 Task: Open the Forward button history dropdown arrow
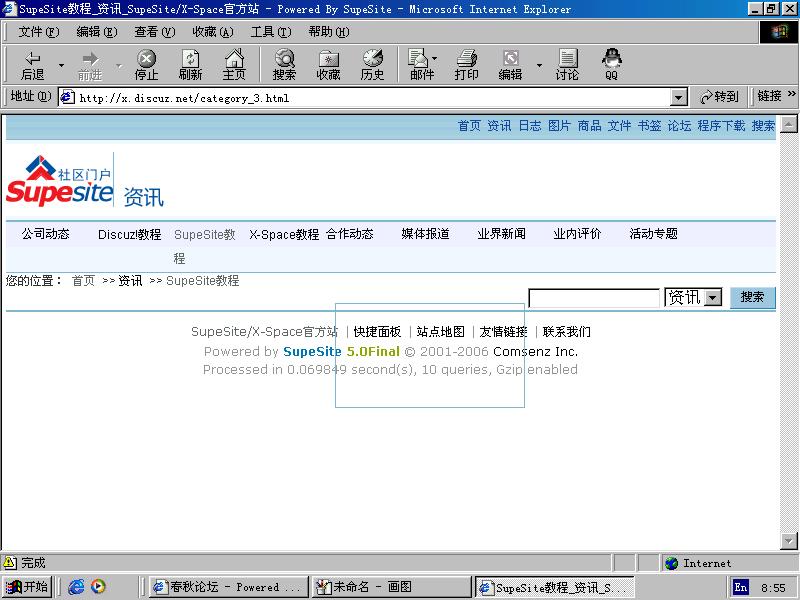pos(119,65)
